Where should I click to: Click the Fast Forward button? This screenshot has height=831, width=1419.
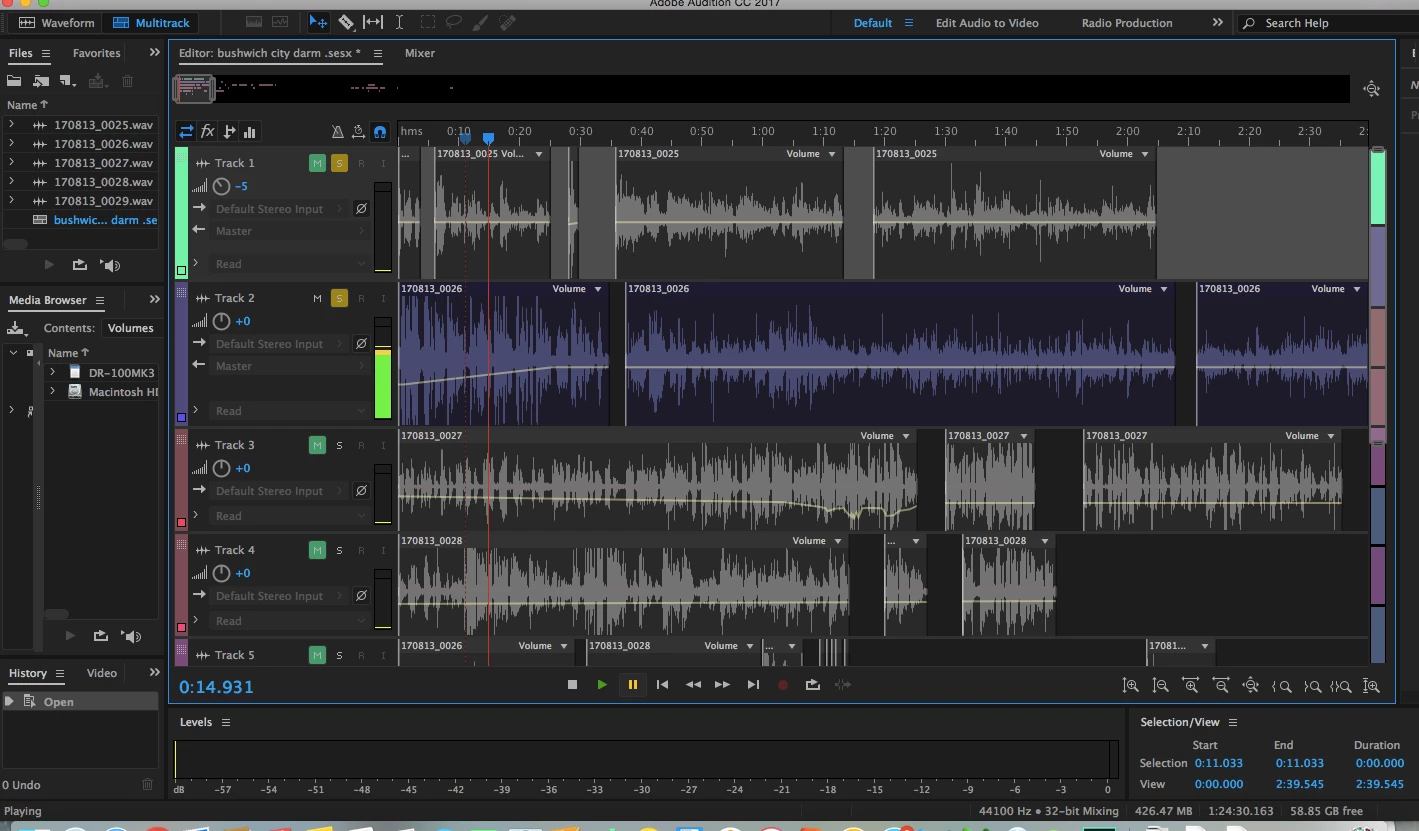coord(722,685)
